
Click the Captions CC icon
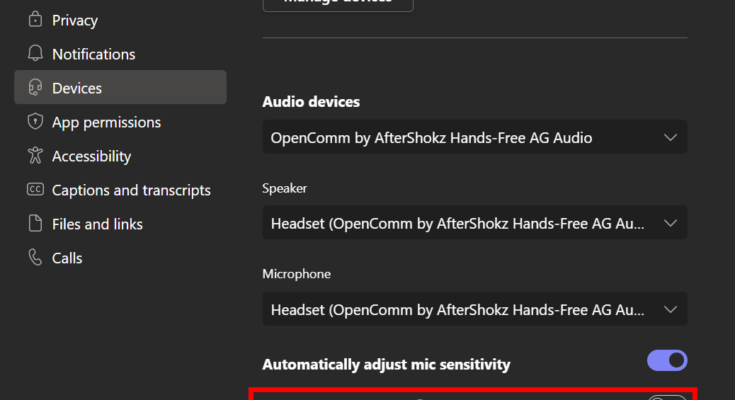pos(36,190)
